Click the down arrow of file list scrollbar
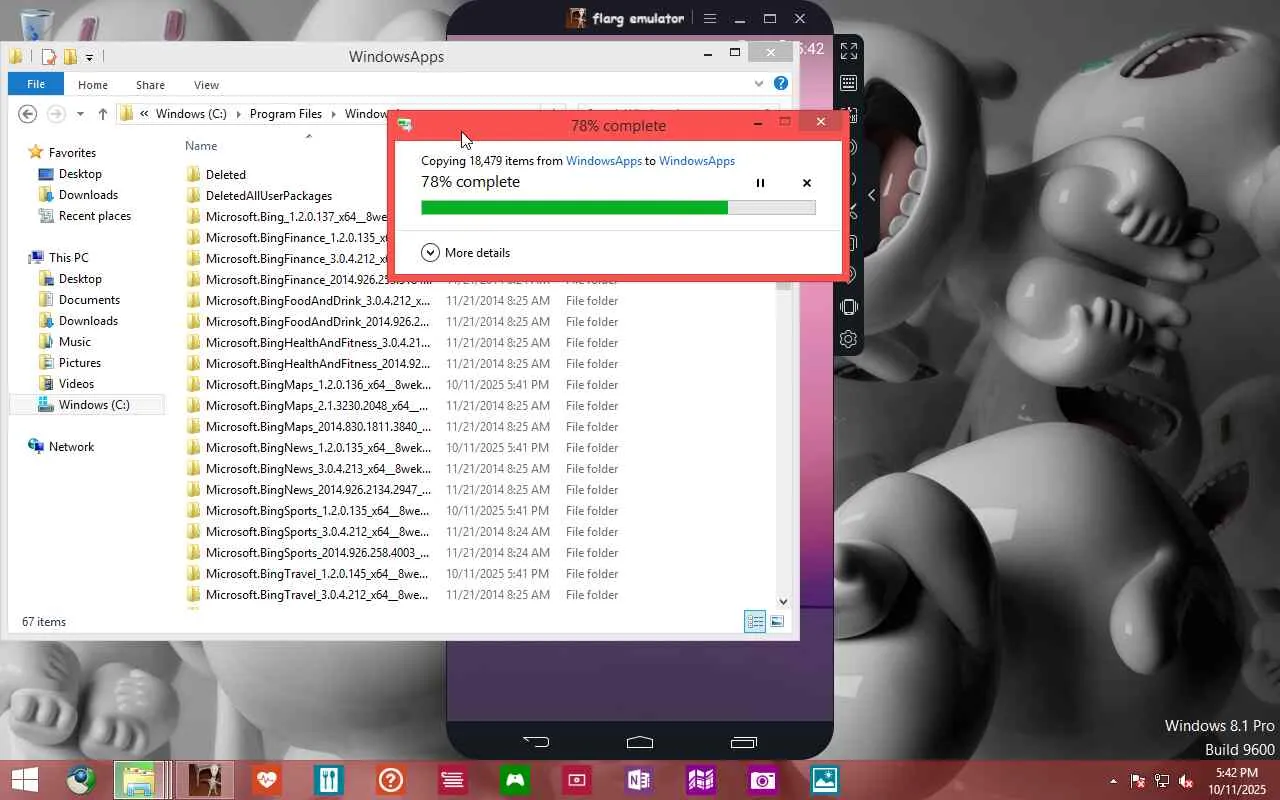Viewport: 1280px width, 800px height. [x=783, y=602]
